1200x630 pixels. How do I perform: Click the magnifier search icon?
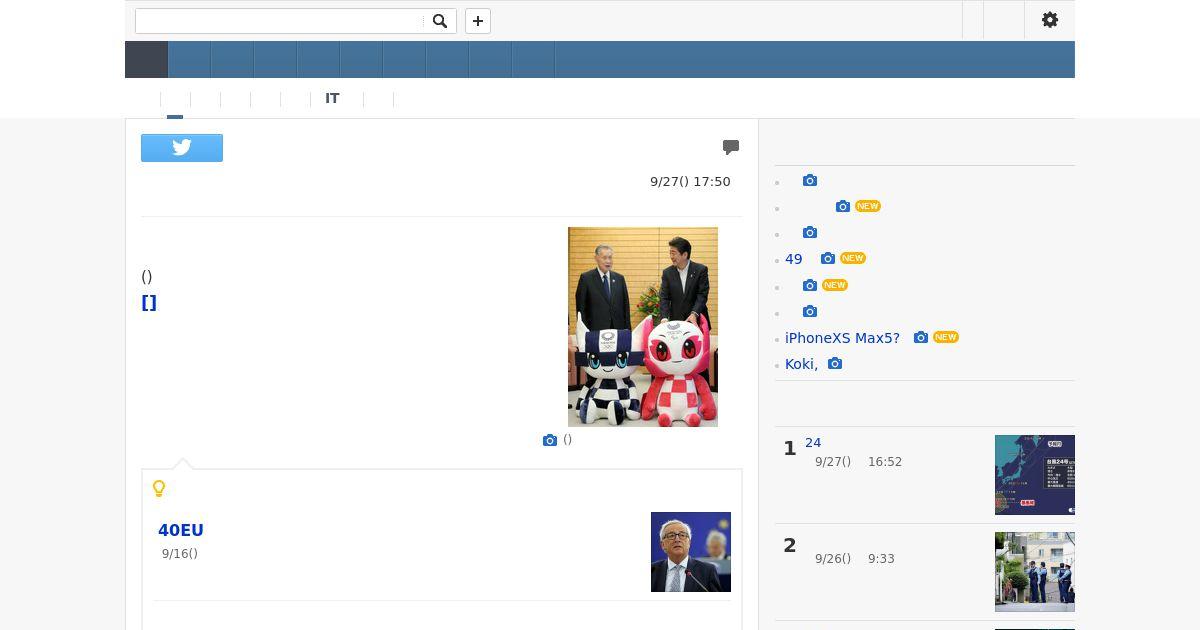[440, 21]
